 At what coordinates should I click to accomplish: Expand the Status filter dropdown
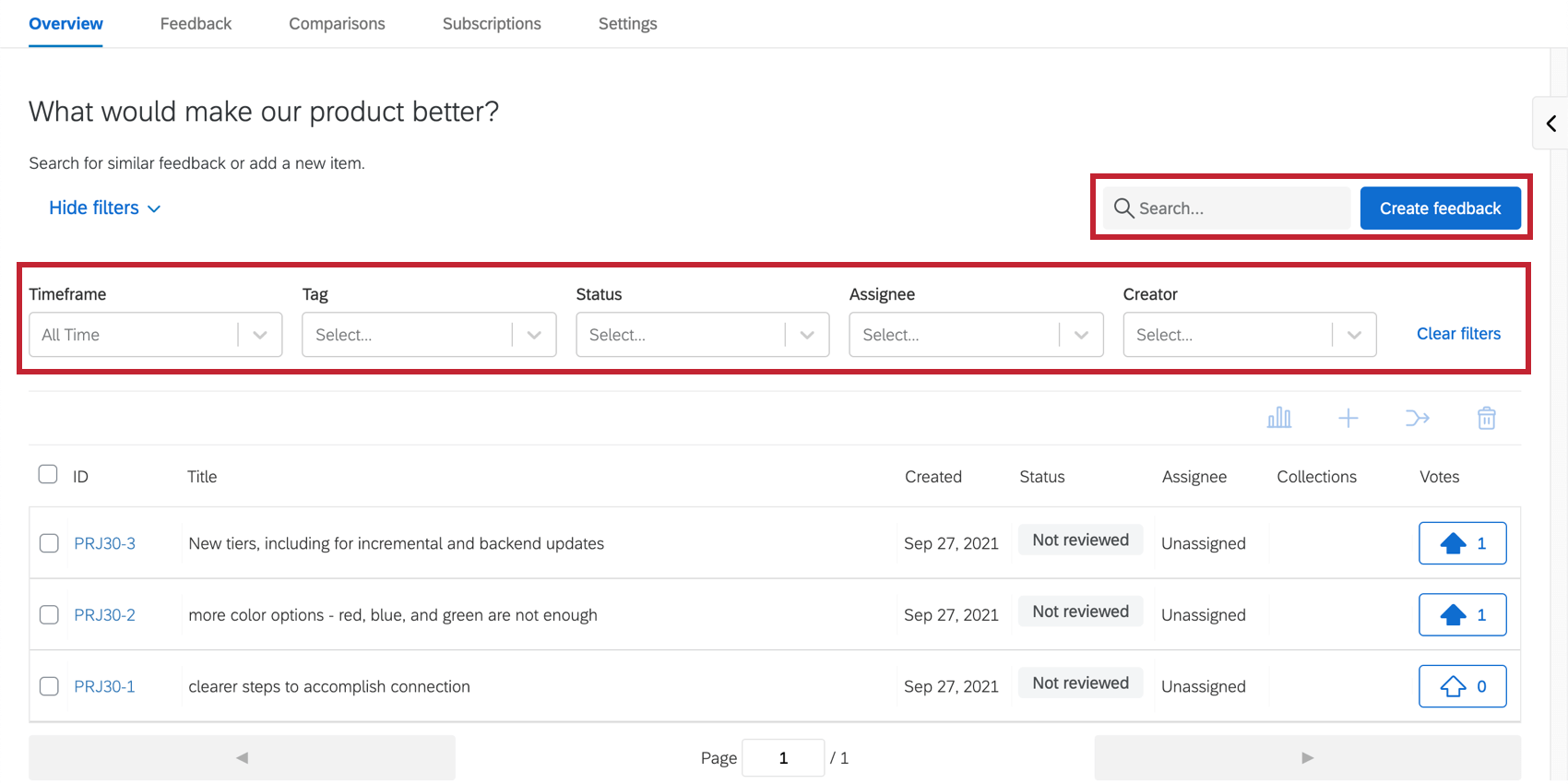coord(702,335)
